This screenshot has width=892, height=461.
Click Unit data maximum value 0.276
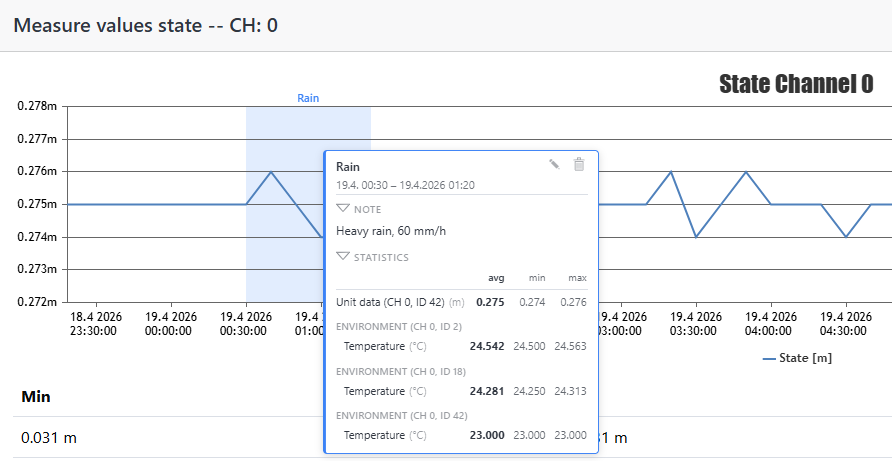pos(573,302)
